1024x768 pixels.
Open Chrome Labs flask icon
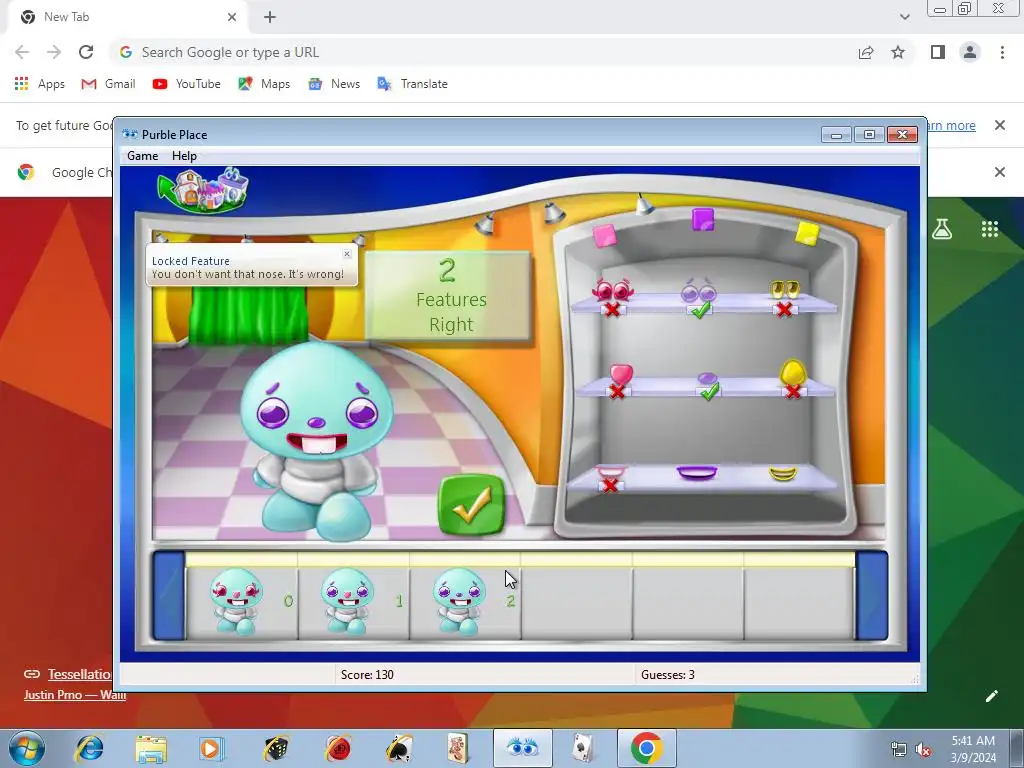942,229
